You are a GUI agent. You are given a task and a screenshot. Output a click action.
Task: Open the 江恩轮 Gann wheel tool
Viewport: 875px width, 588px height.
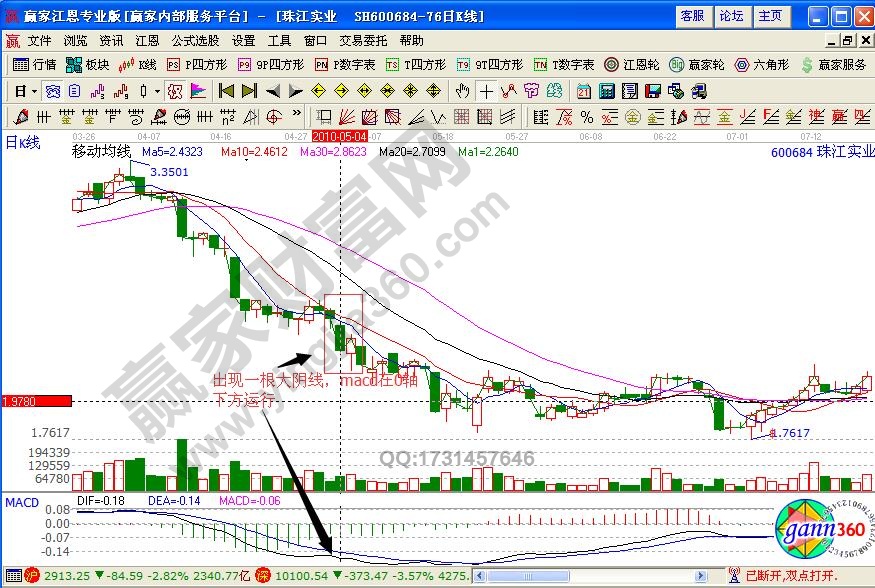636,64
